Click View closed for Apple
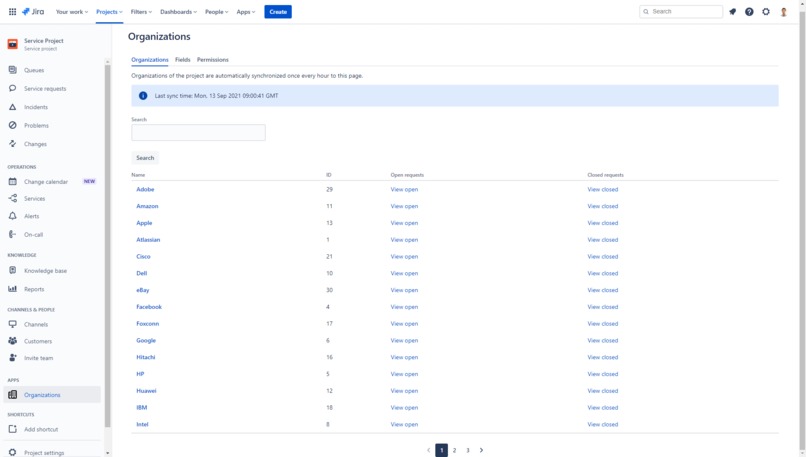 602,223
